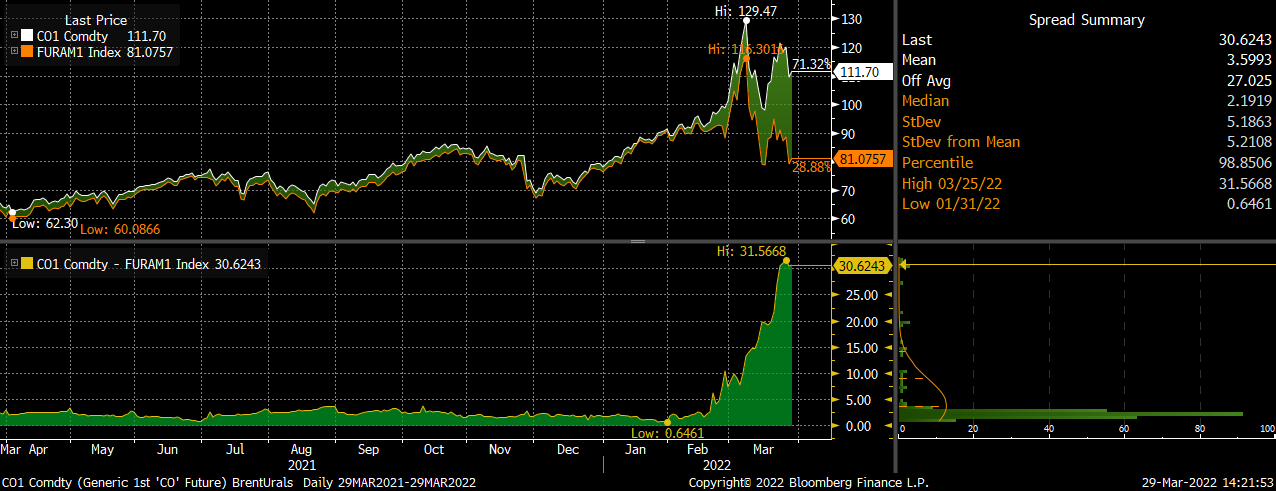Select the Percentile row in Spread Summary
1276x491 pixels.
[x=1086, y=162]
